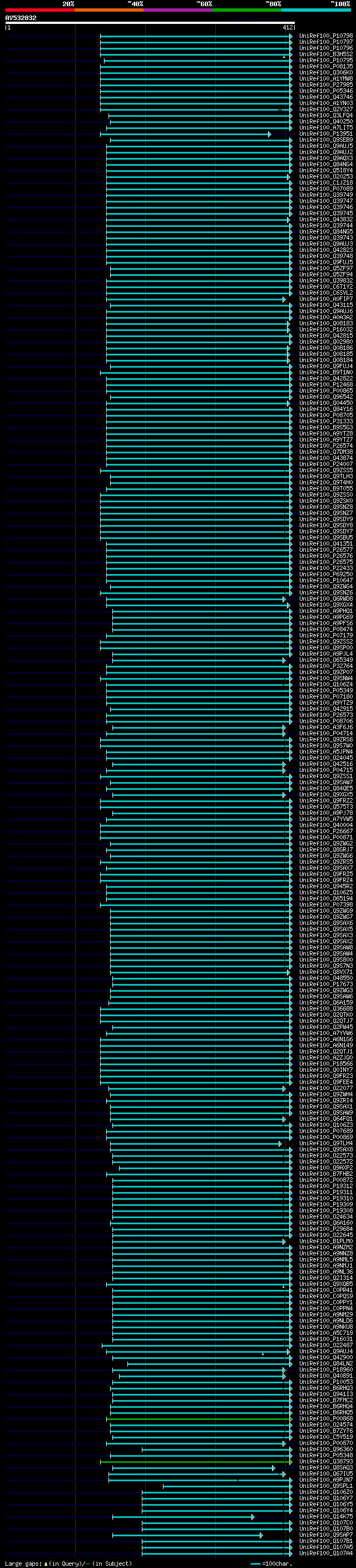Select hit label UniRef100_P13951
356x1568 pixels.
[x=326, y=134]
